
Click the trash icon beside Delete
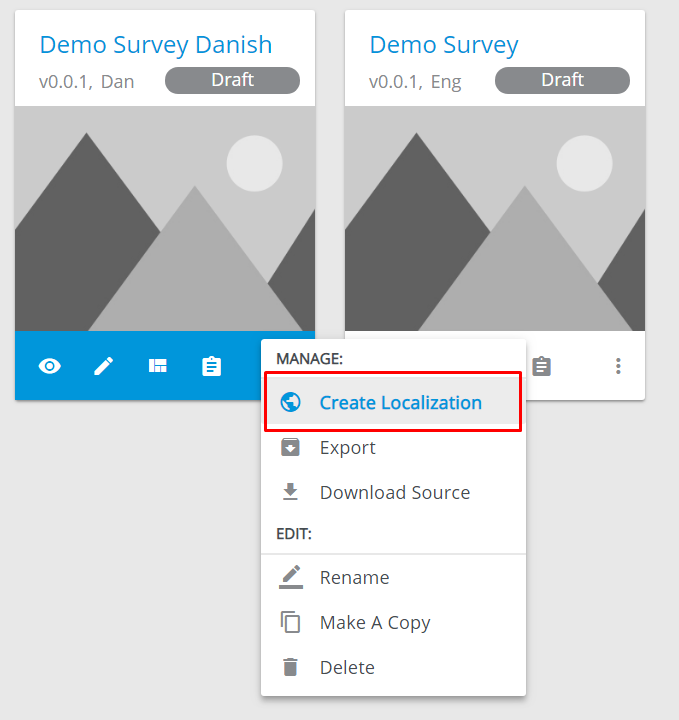291,667
